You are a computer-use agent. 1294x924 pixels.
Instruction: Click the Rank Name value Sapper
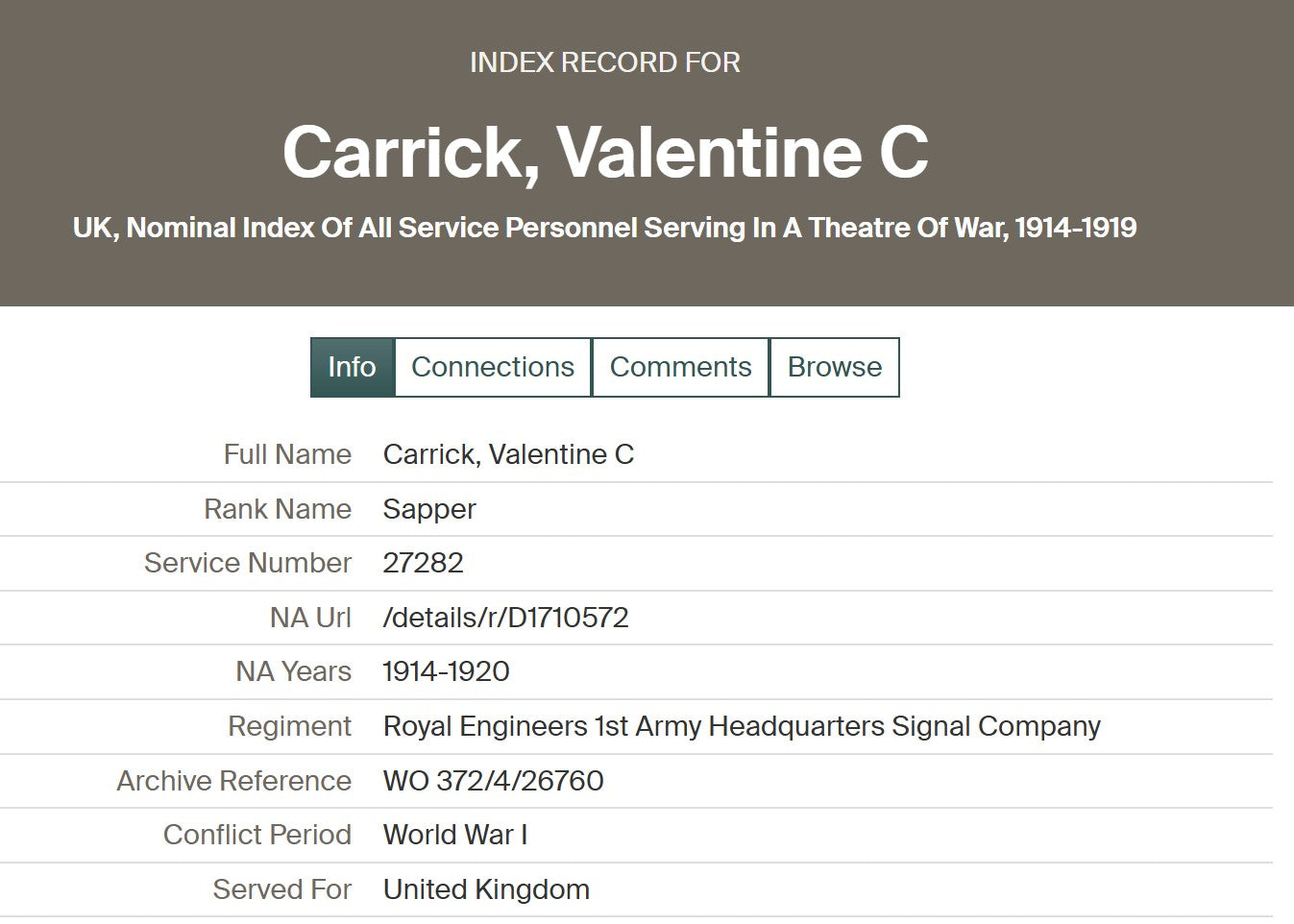click(x=429, y=509)
